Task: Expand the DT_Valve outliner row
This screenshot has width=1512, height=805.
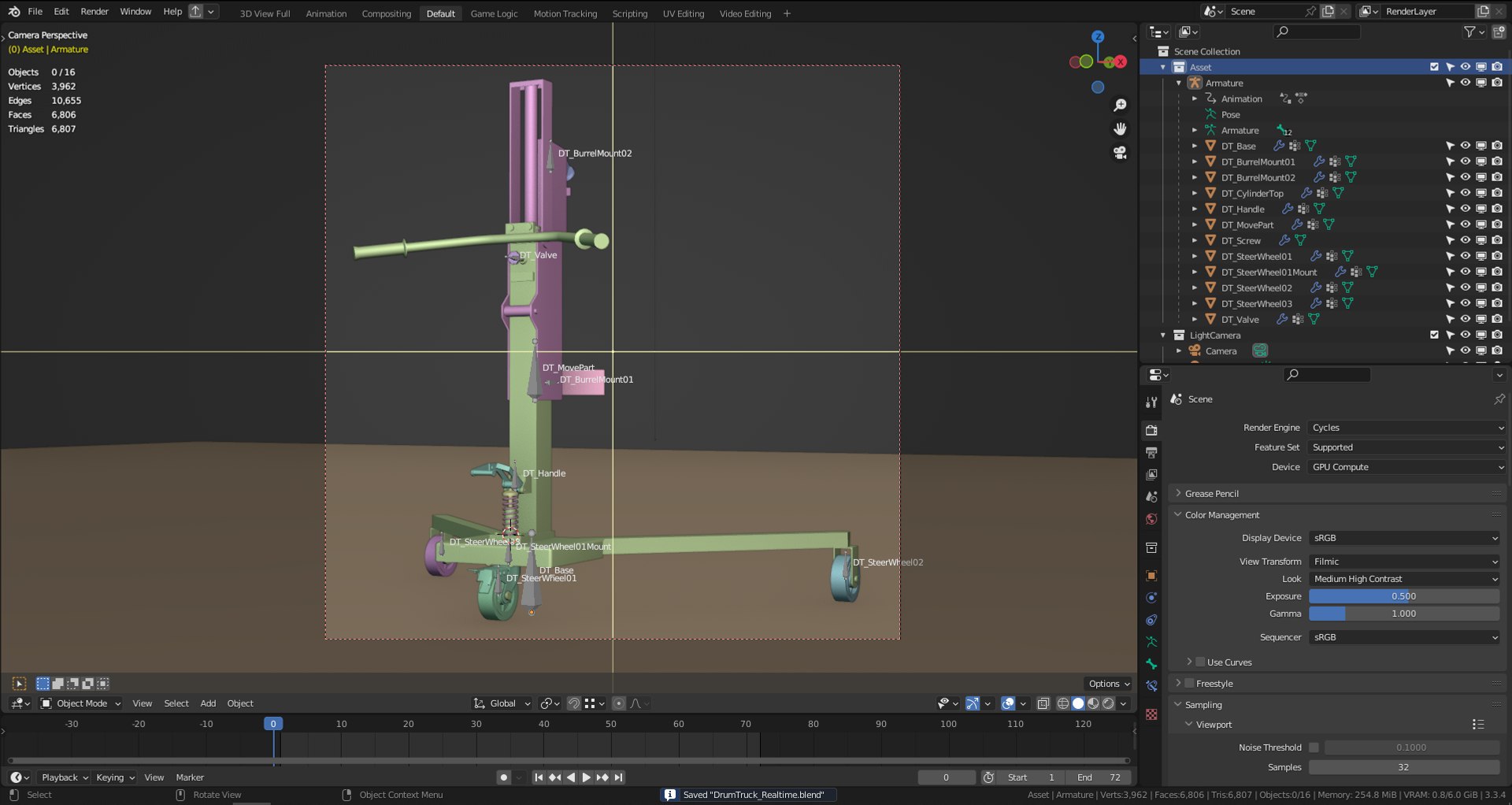Action: 1194,319
